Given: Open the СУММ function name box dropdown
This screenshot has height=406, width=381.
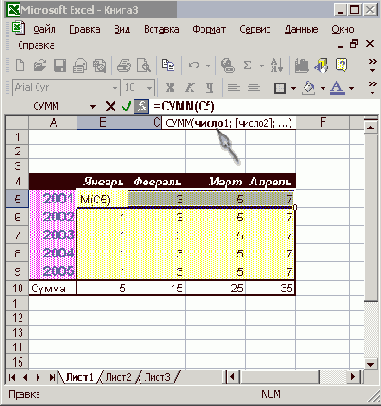Looking at the screenshot, I should click(x=93, y=107).
